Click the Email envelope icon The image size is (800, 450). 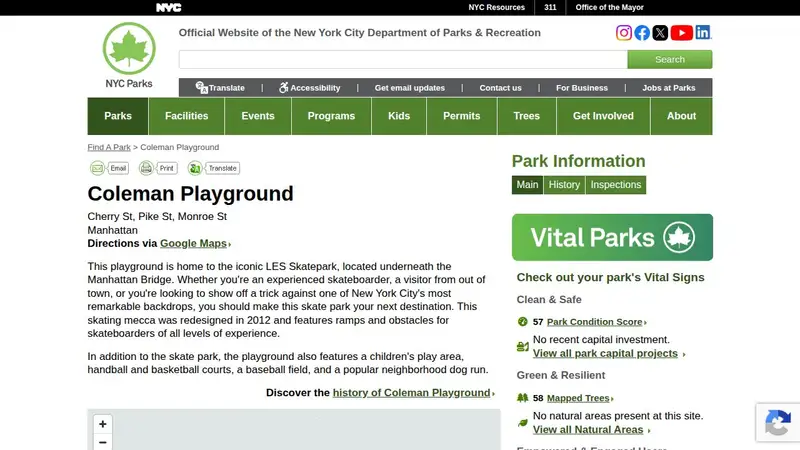coord(97,168)
